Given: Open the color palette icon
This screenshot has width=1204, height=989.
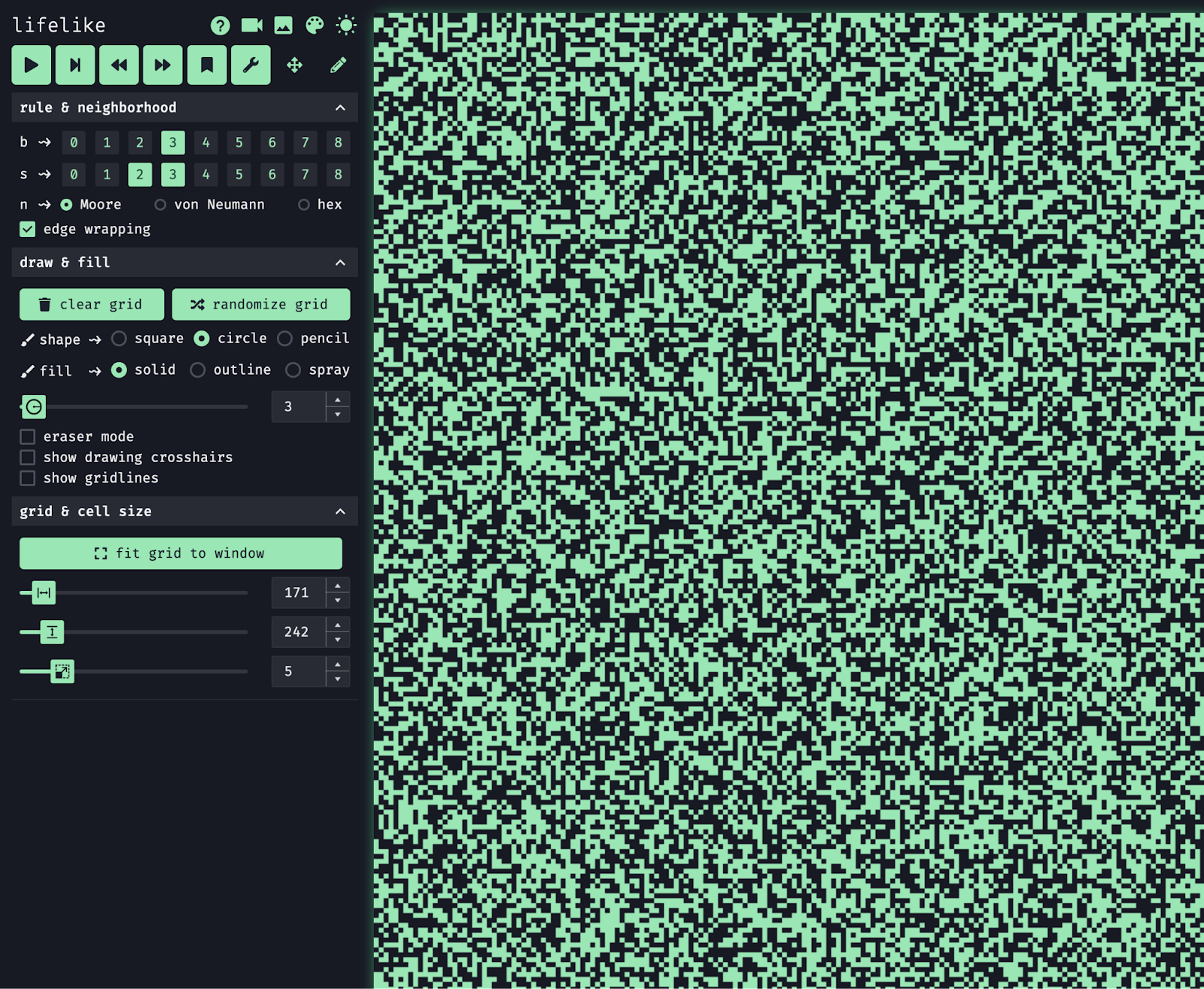Looking at the screenshot, I should [315, 26].
